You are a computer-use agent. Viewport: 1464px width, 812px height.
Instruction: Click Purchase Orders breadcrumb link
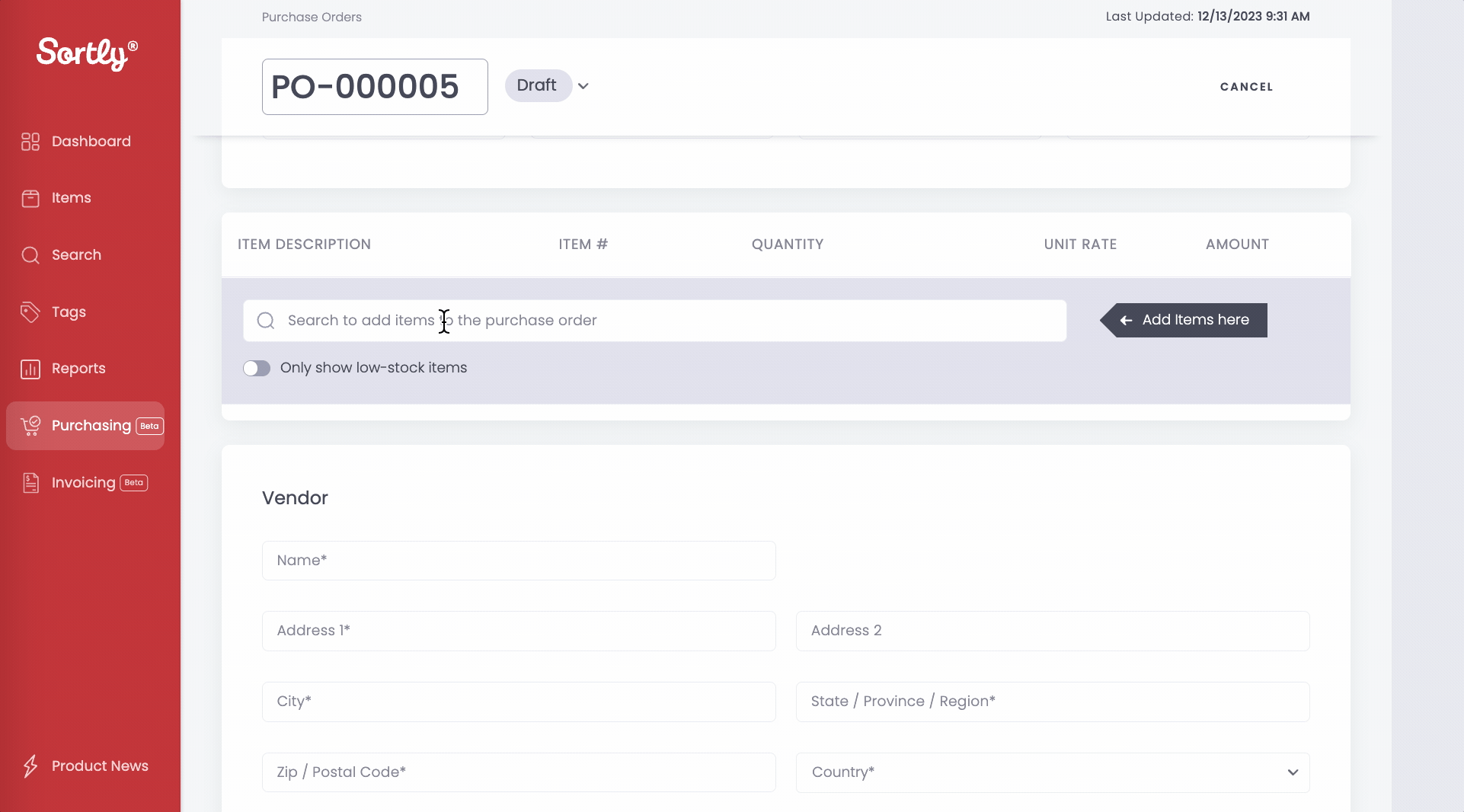312,17
